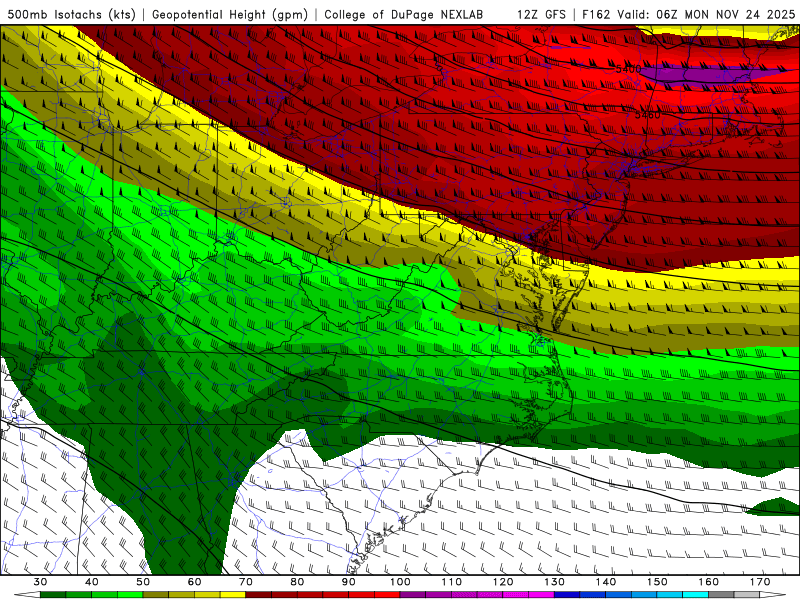This screenshot has height=600, width=800.
Task: Click the "College of DuPage NEXLAB" text
Action: [x=404, y=14]
